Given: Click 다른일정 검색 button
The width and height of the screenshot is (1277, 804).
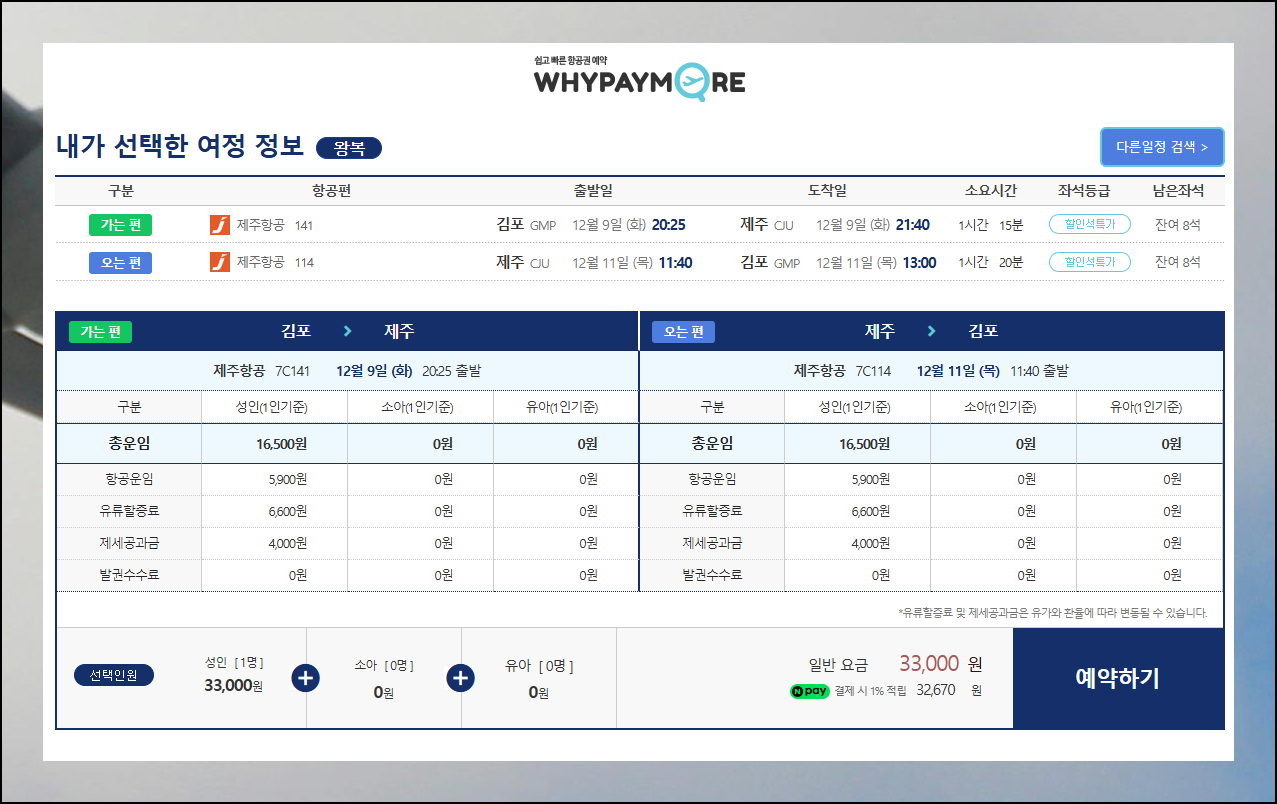Looking at the screenshot, I should tap(1162, 147).
